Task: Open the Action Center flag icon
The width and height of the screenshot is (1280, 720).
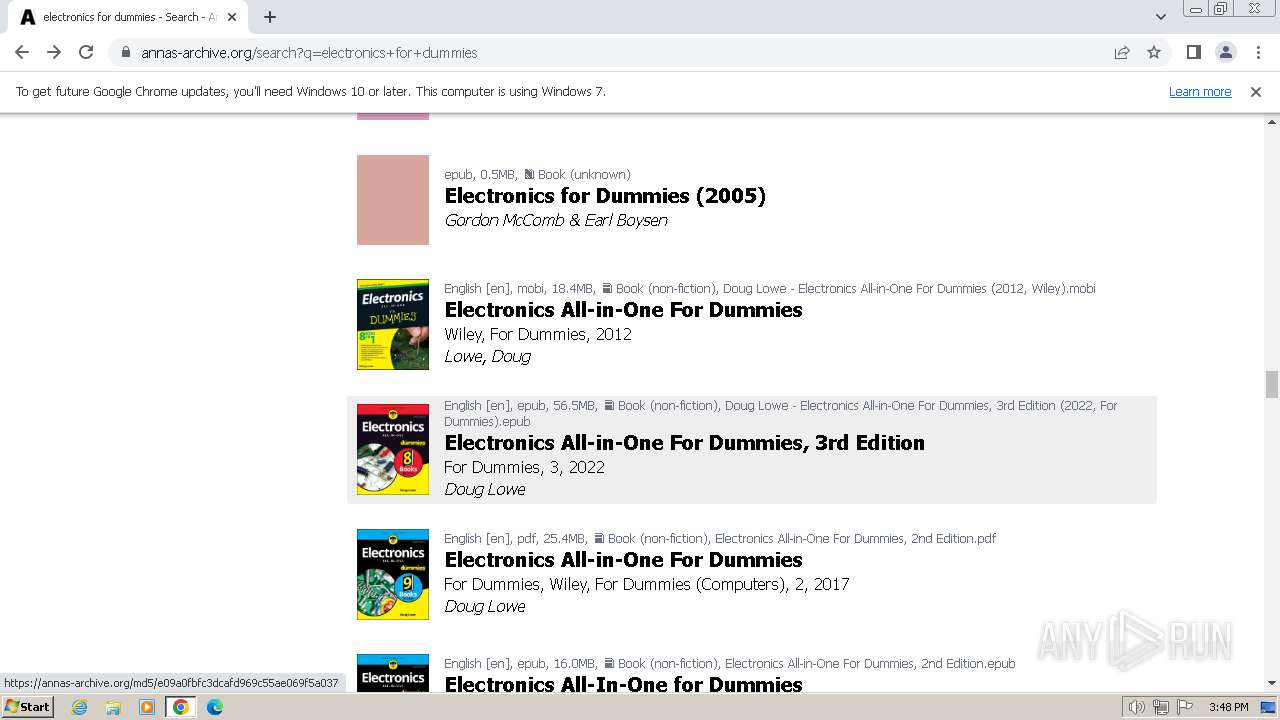Action: point(1183,707)
